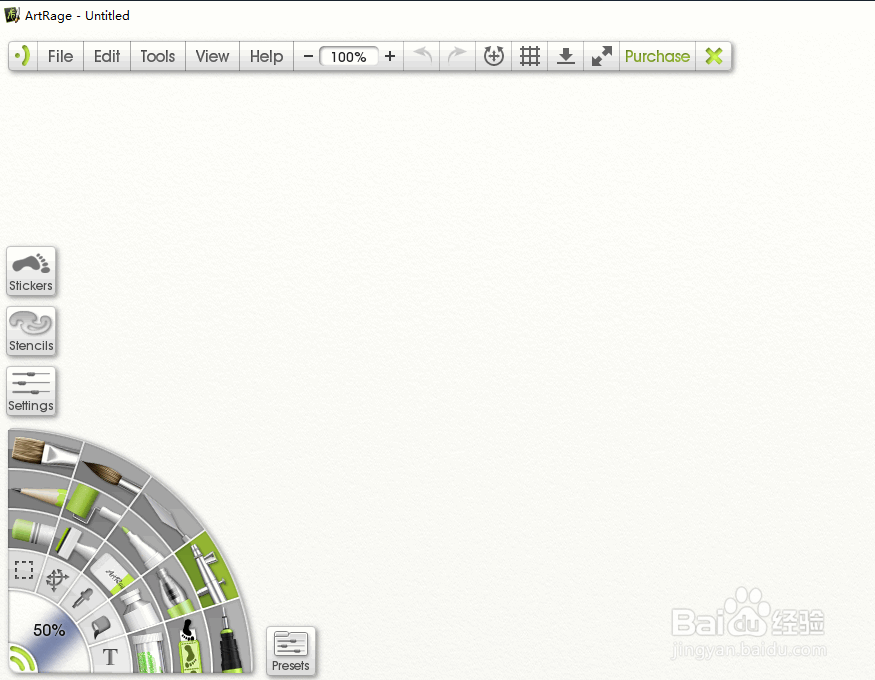Open the Stencils panel
Image resolution: width=875 pixels, height=680 pixels.
[31, 331]
